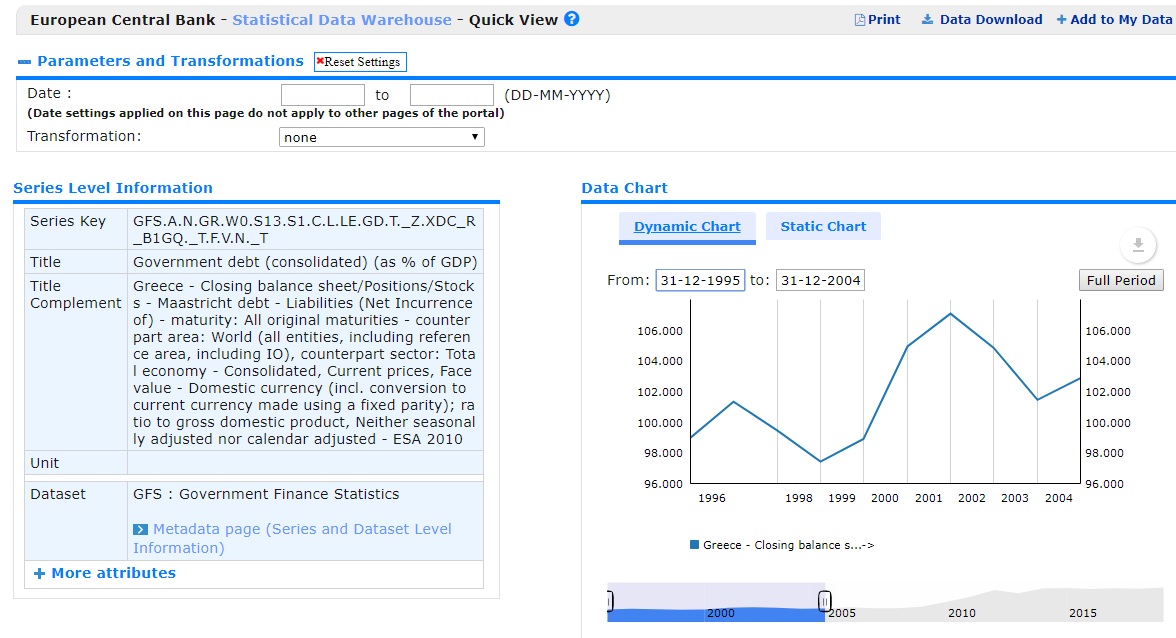Open the Transformation dropdown
This screenshot has width=1176, height=638.
tap(382, 137)
